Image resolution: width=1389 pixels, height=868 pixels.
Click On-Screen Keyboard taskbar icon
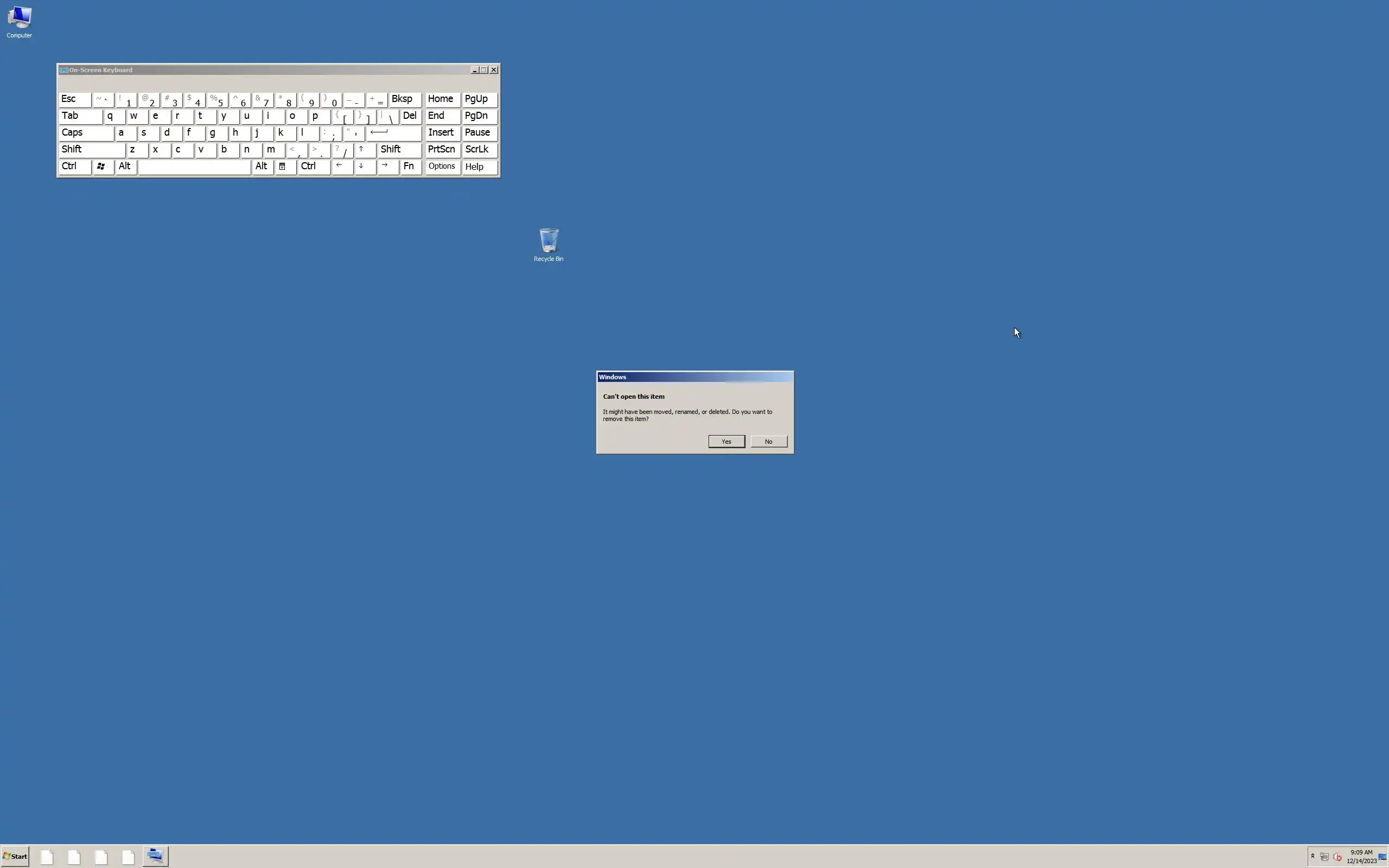pyautogui.click(x=155, y=856)
